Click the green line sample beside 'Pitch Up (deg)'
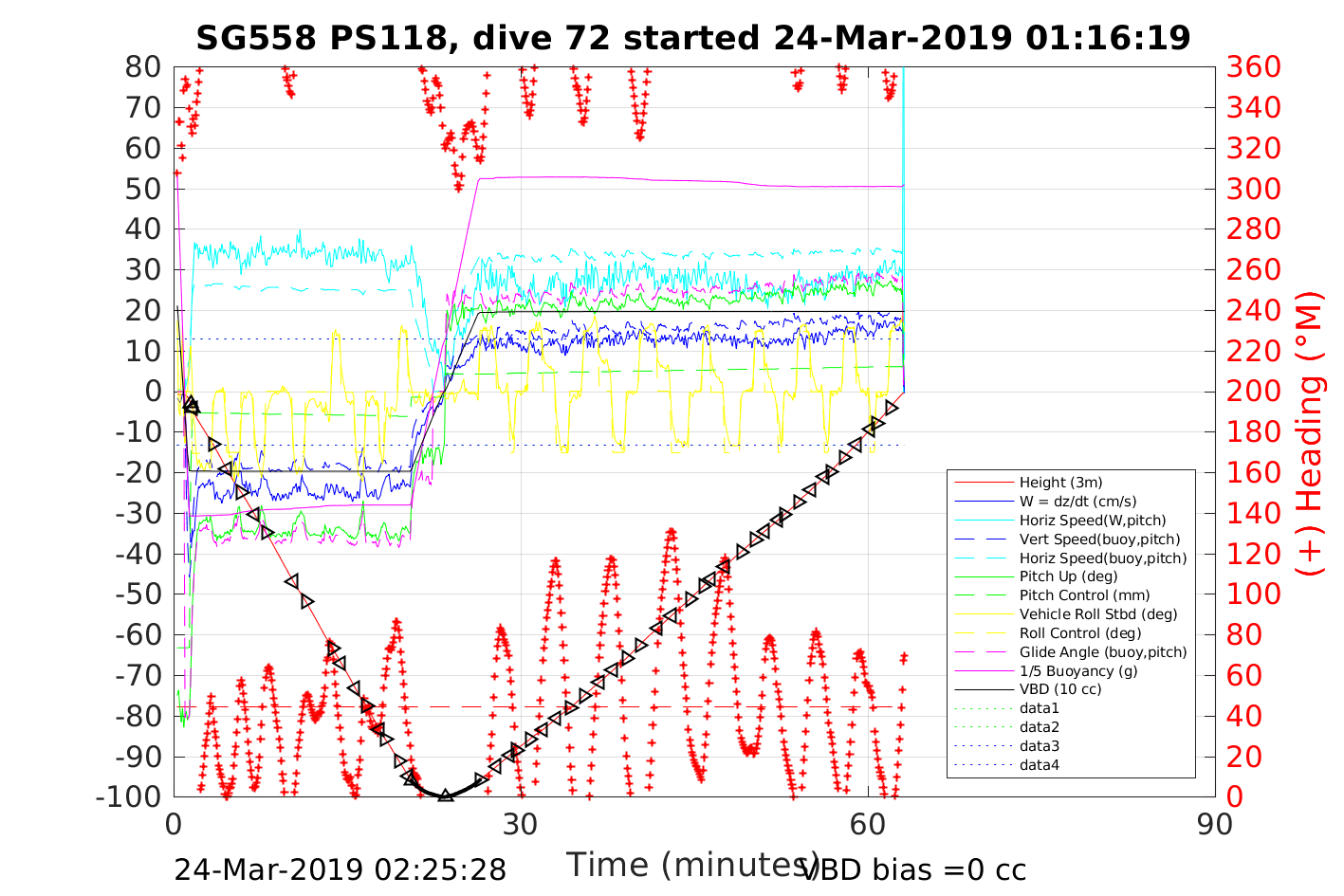Screen dimensions: 1344x896 click(x=983, y=576)
